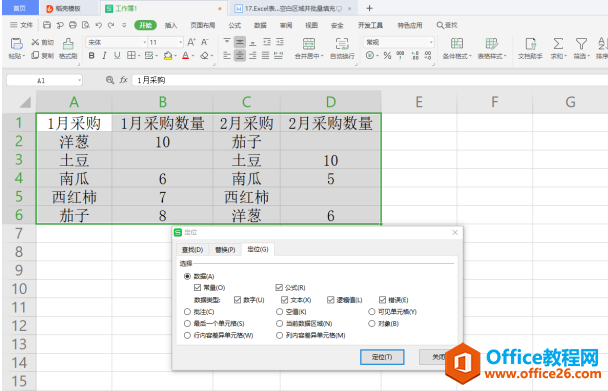608x391 pixels.
Task: Toggle the 逻辑值(L) checkbox
Action: [x=331, y=299]
